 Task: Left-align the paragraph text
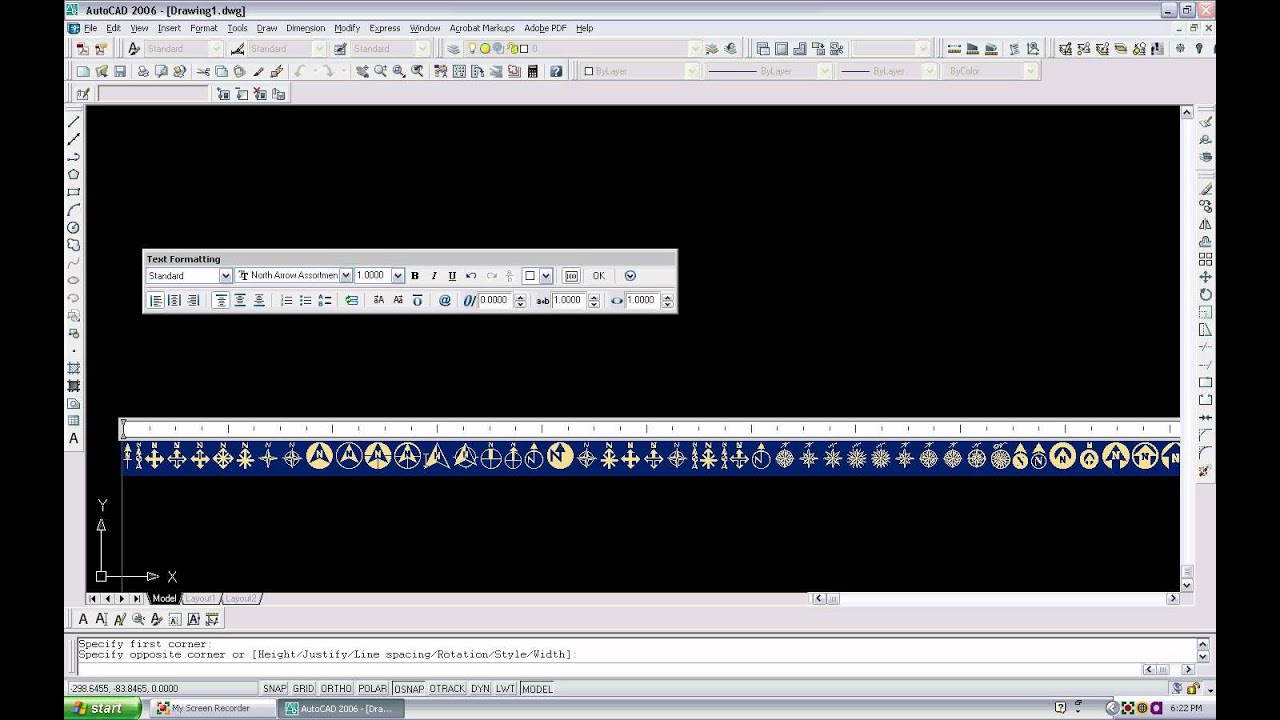[156, 300]
